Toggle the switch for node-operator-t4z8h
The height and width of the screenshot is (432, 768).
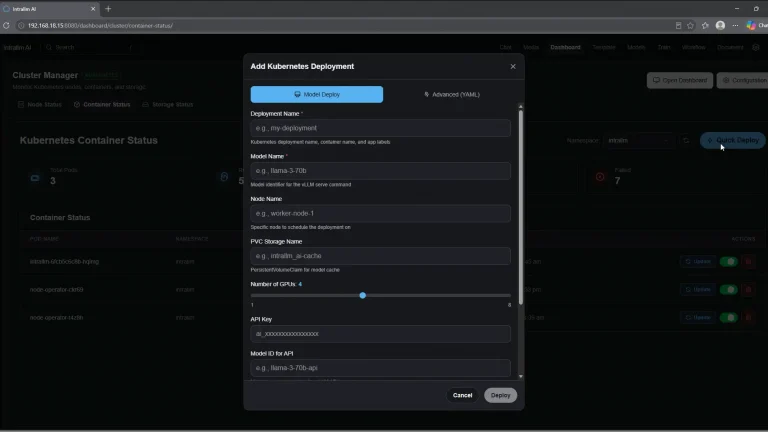tap(729, 317)
